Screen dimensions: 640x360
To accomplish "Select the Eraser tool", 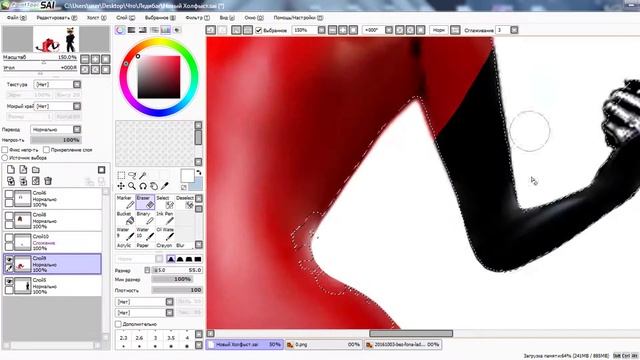I will tap(145, 202).
